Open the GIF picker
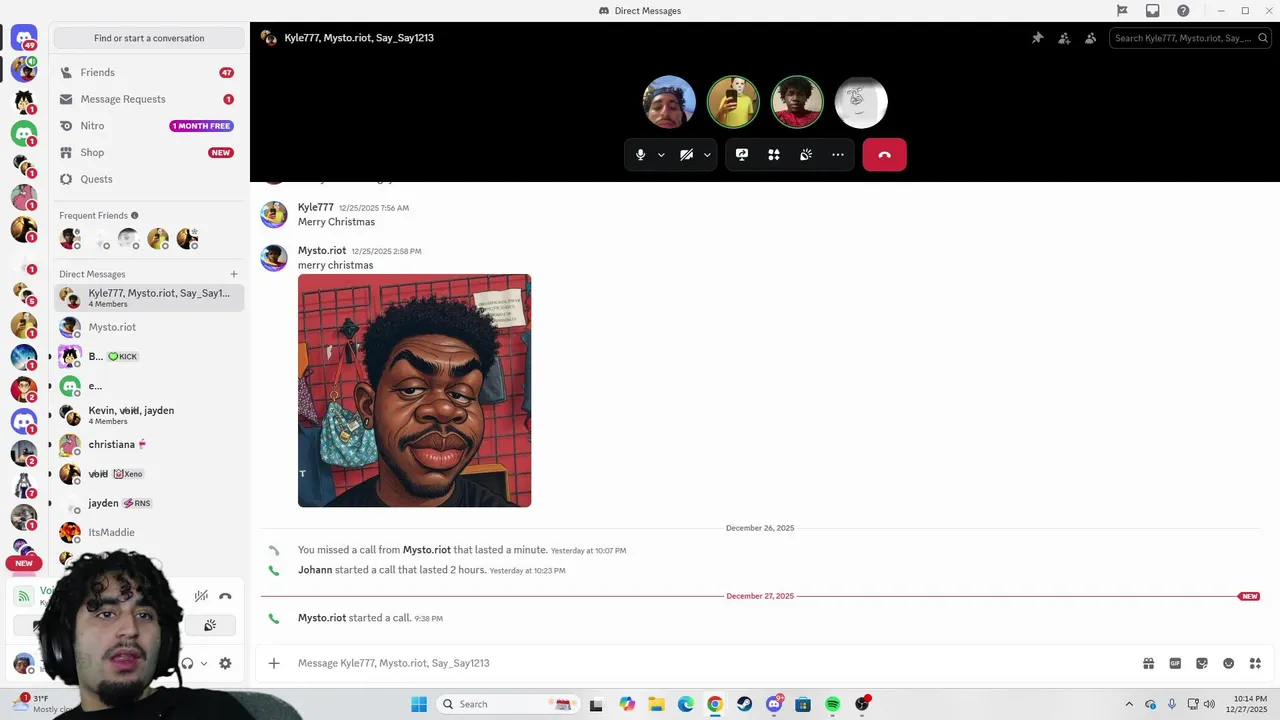Viewport: 1280px width, 720px height. (x=1175, y=663)
